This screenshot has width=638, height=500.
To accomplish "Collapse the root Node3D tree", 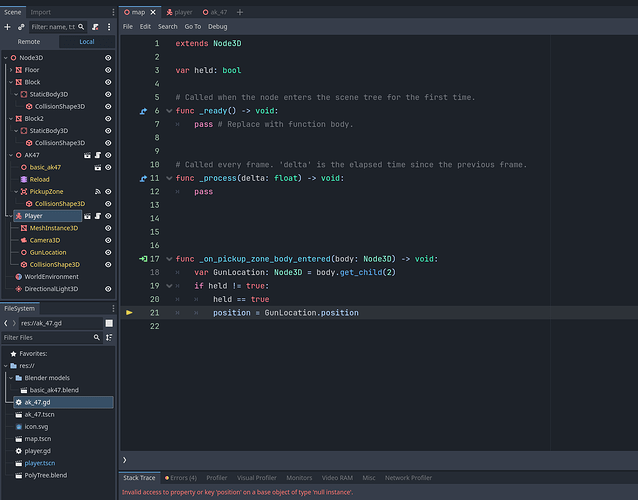I will (6, 58).
